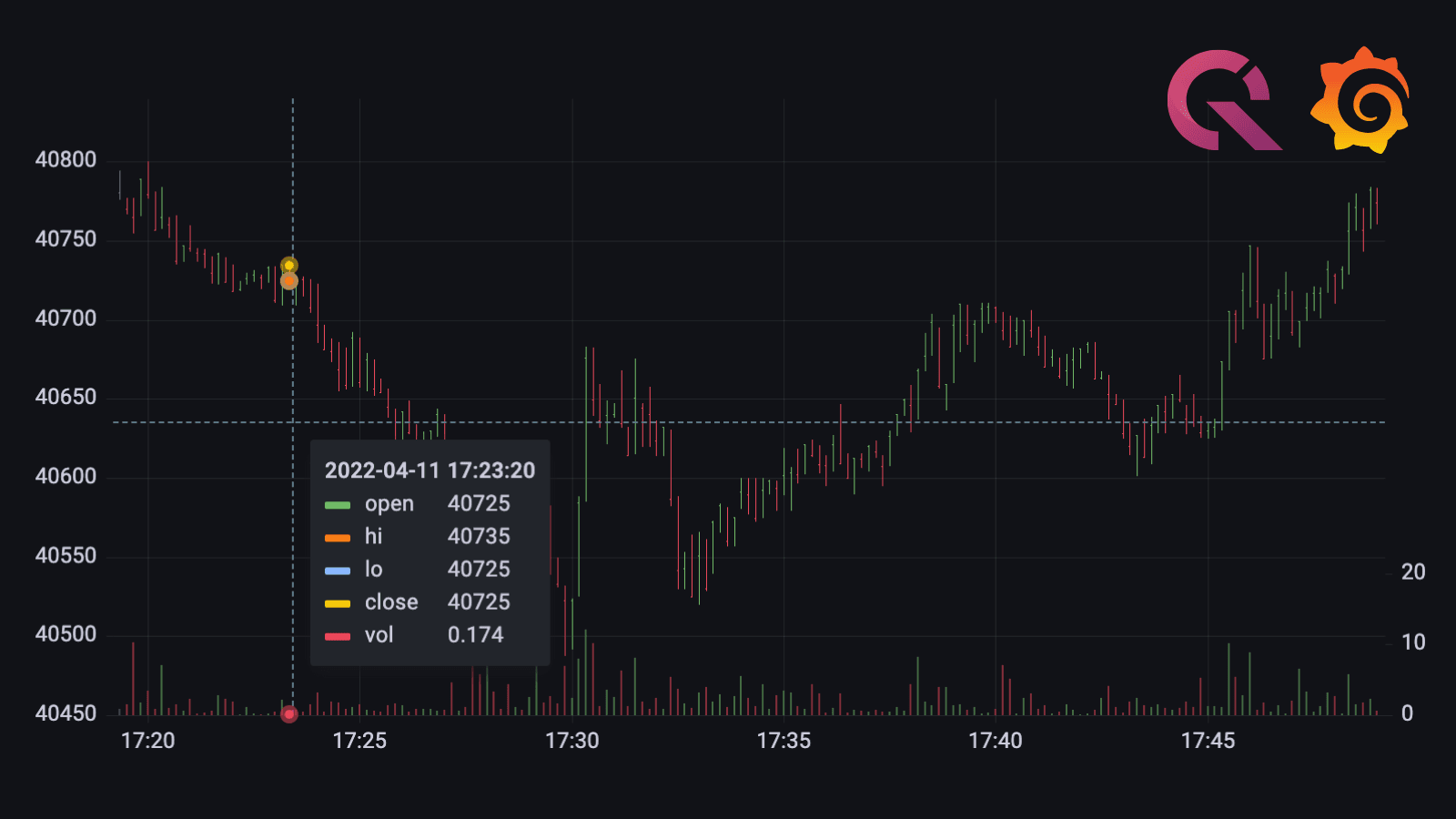Image resolution: width=1456 pixels, height=819 pixels.
Task: Click the 17:35 time axis label
Action: (x=784, y=741)
